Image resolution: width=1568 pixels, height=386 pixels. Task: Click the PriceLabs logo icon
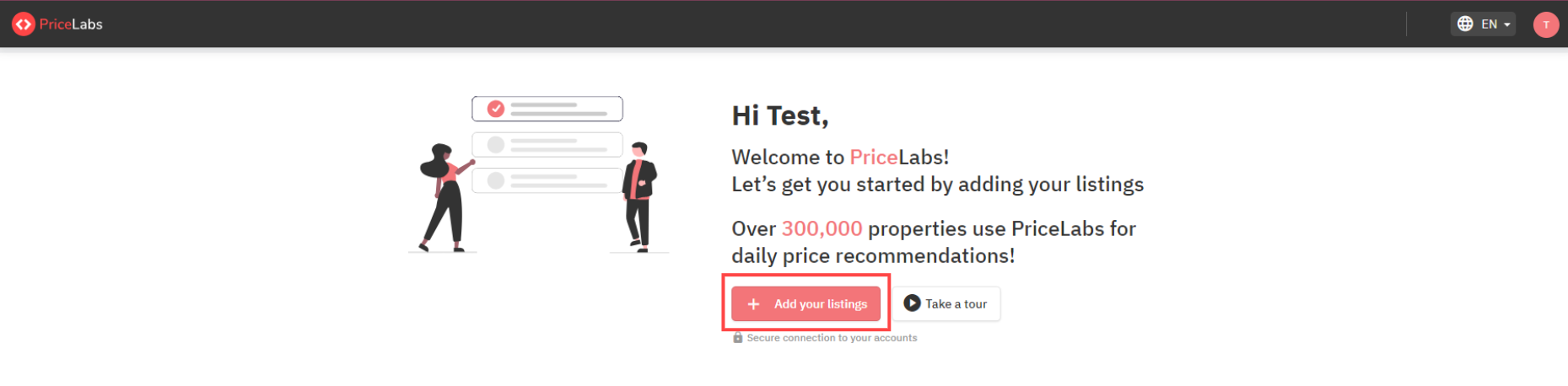coord(24,24)
